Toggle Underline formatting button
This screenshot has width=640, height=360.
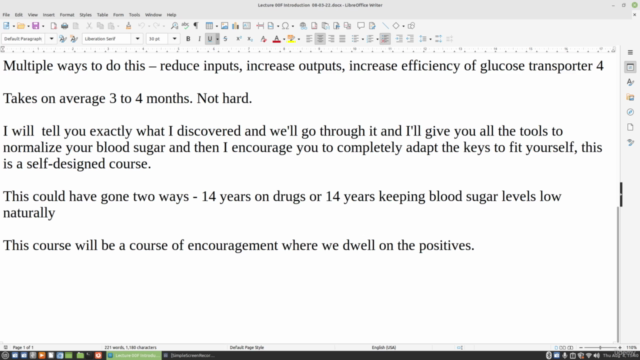210,39
